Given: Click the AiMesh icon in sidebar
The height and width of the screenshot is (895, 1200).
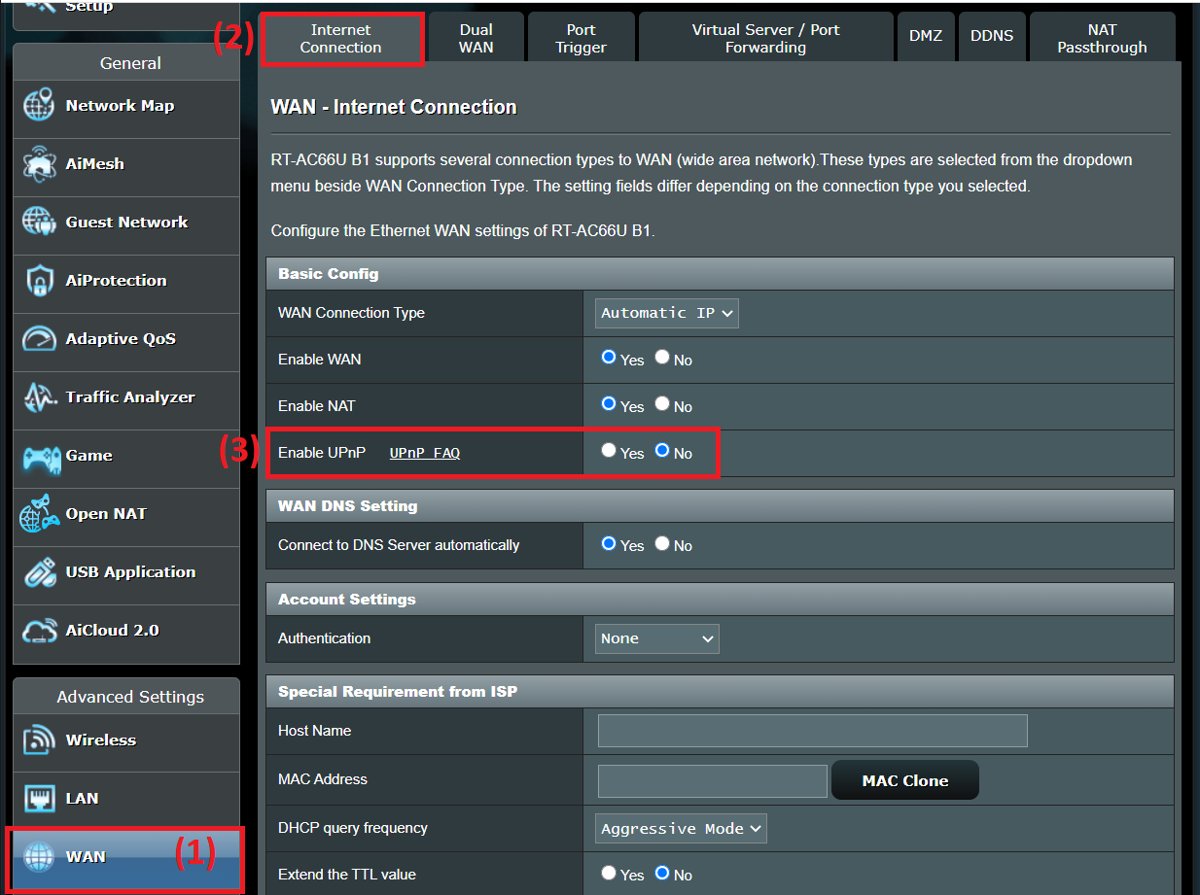Looking at the screenshot, I should pyautogui.click(x=38, y=164).
